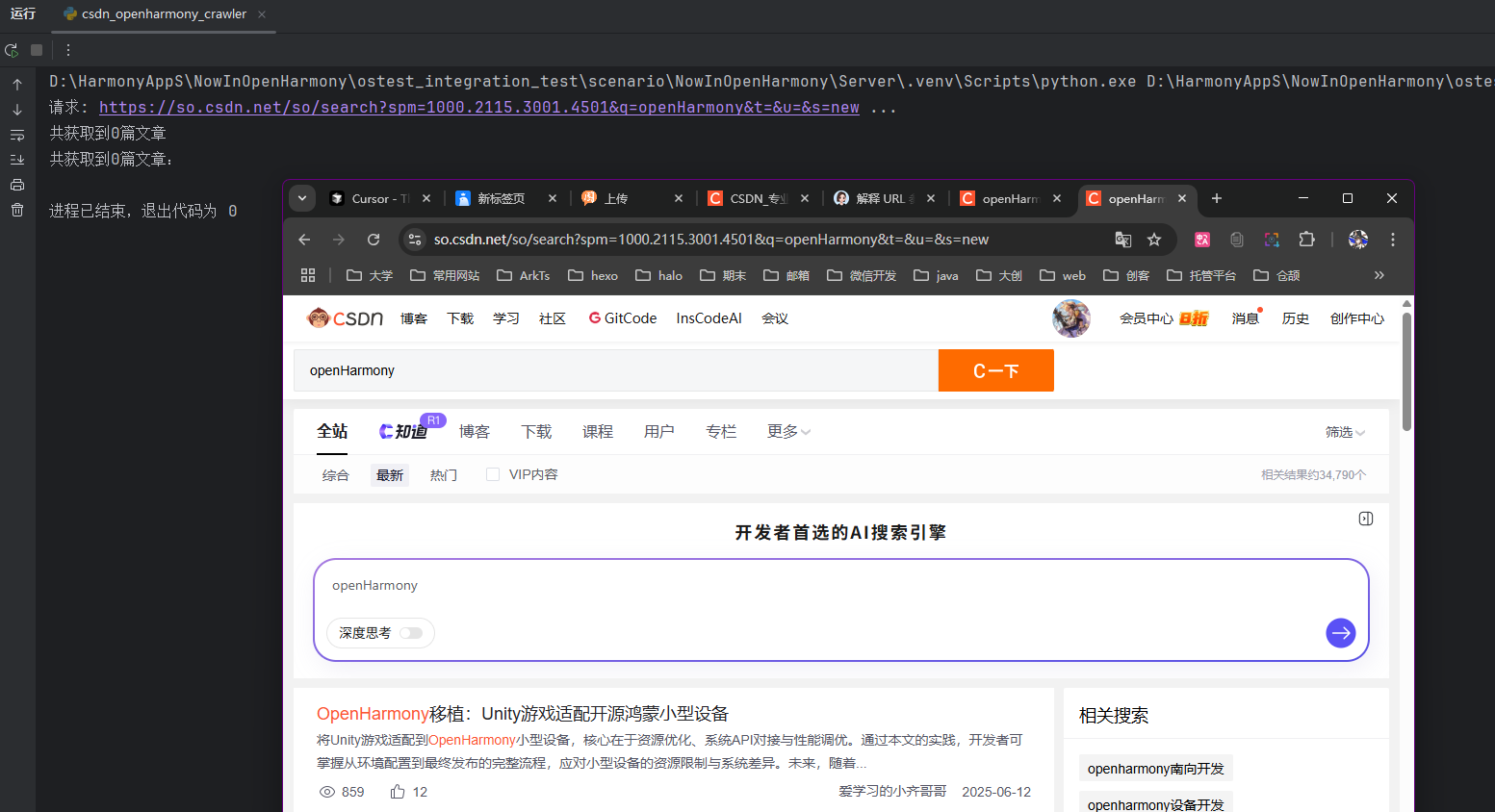Screen dimensions: 1495x812
Task: Check the VIP内容 checkbox
Action: 493,474
